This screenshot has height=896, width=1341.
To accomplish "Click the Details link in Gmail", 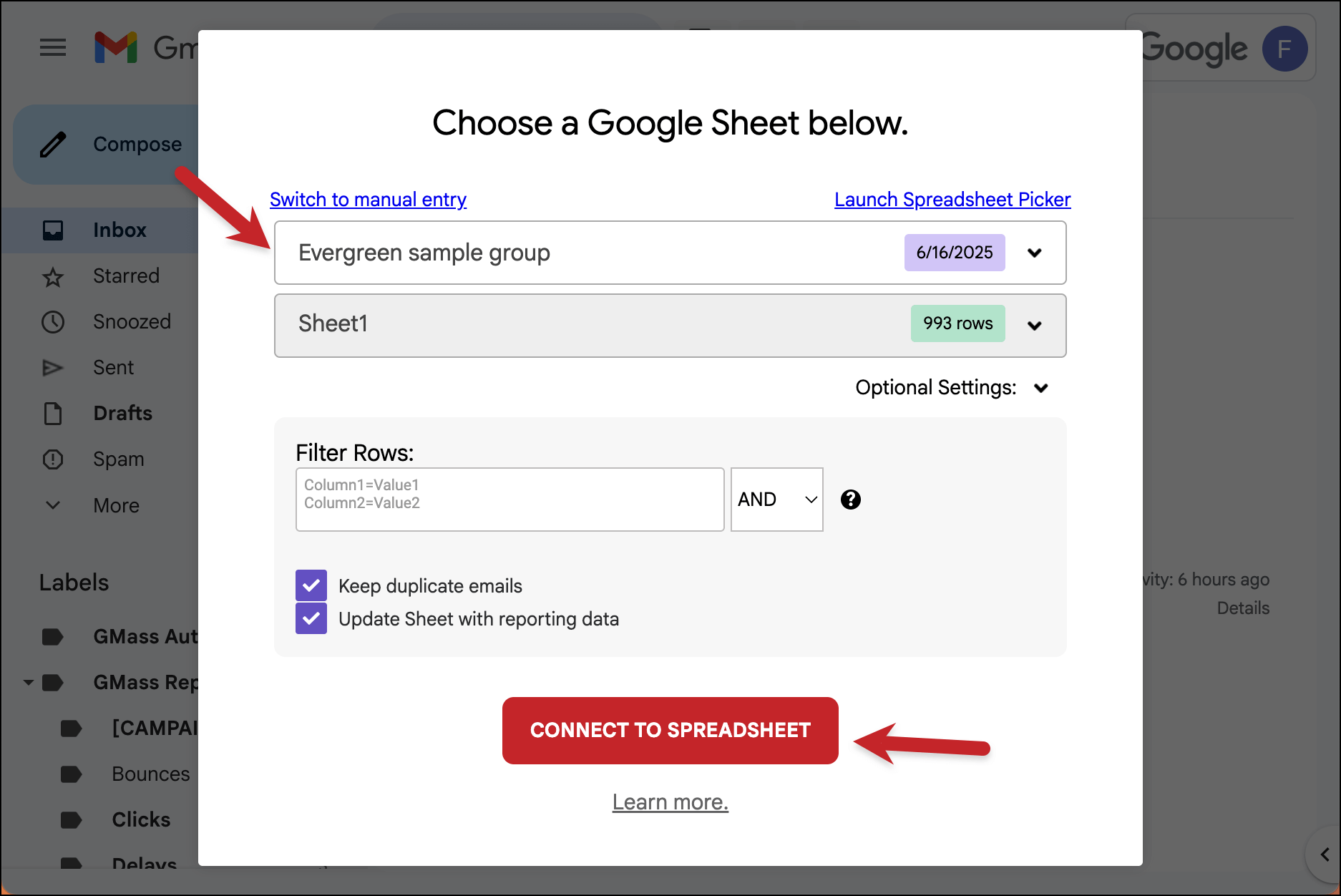I will point(1243,608).
